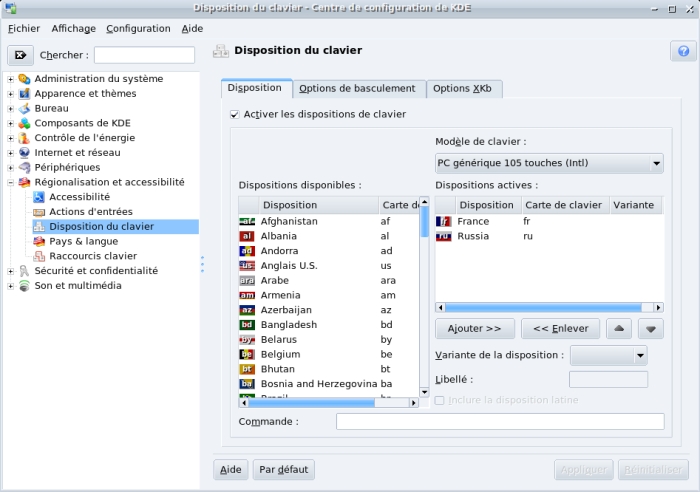Click the Commande text input field
The image size is (700, 492).
pos(499,422)
